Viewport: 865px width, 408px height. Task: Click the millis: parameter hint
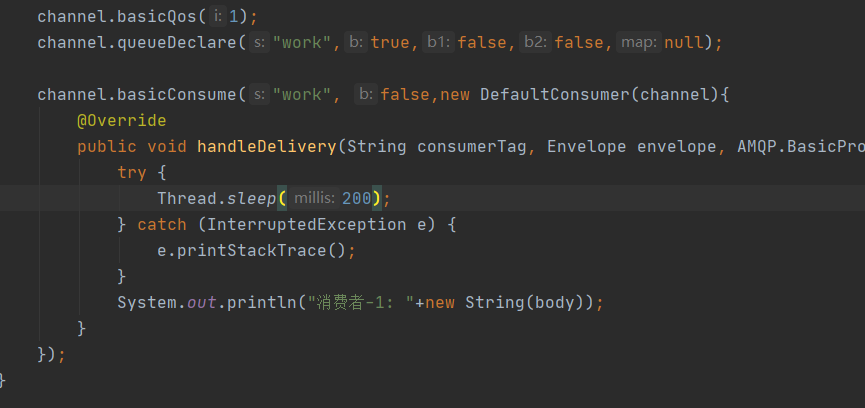coord(314,198)
